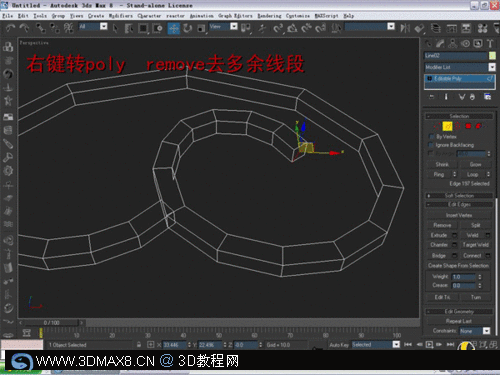Screen dimensions: 500x375
Task: Click the Align tool icon
Action: [x=419, y=28]
